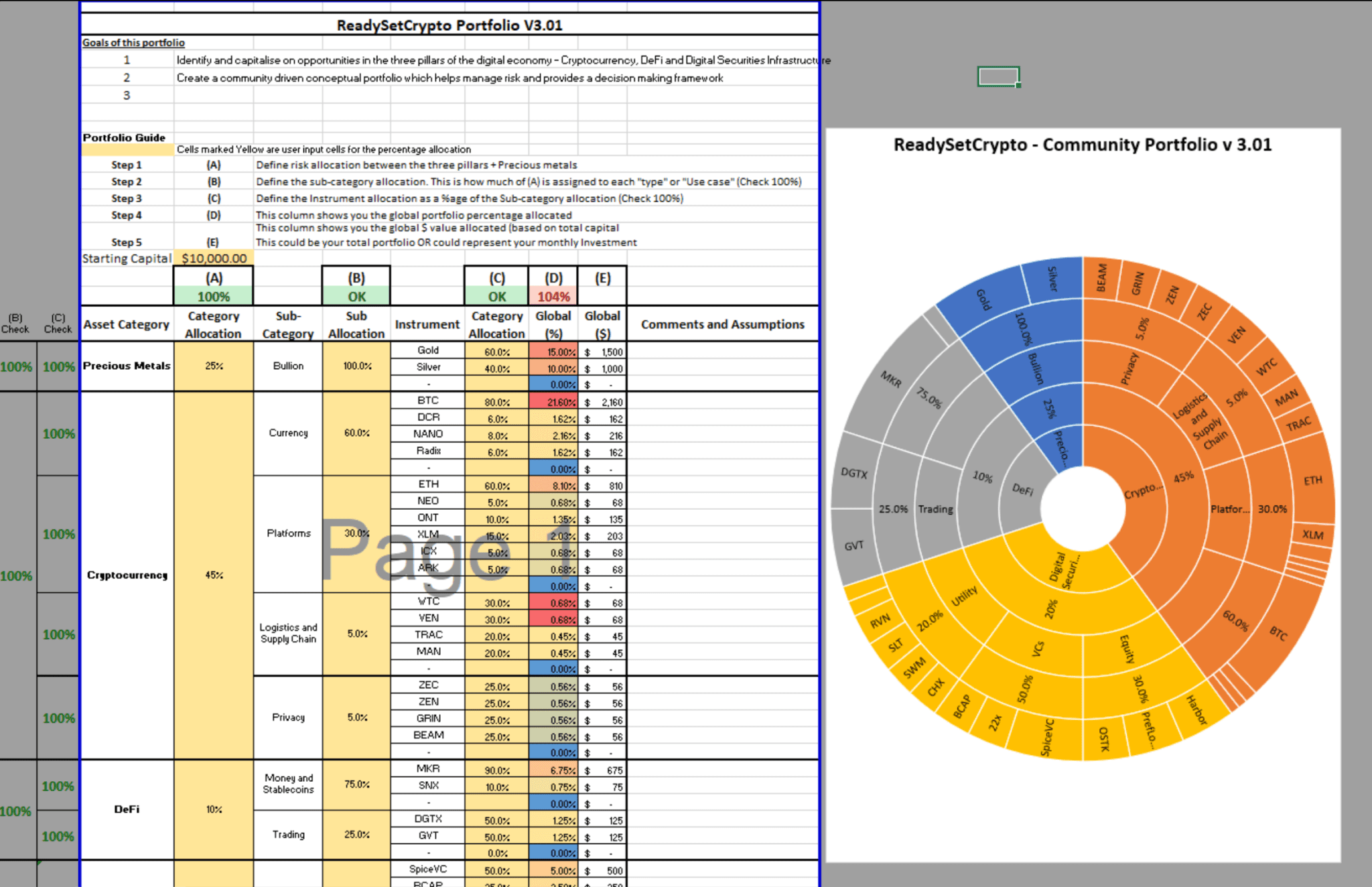This screenshot has width=1372, height=887.
Task: Select the MKR instrument cell
Action: pos(427,769)
